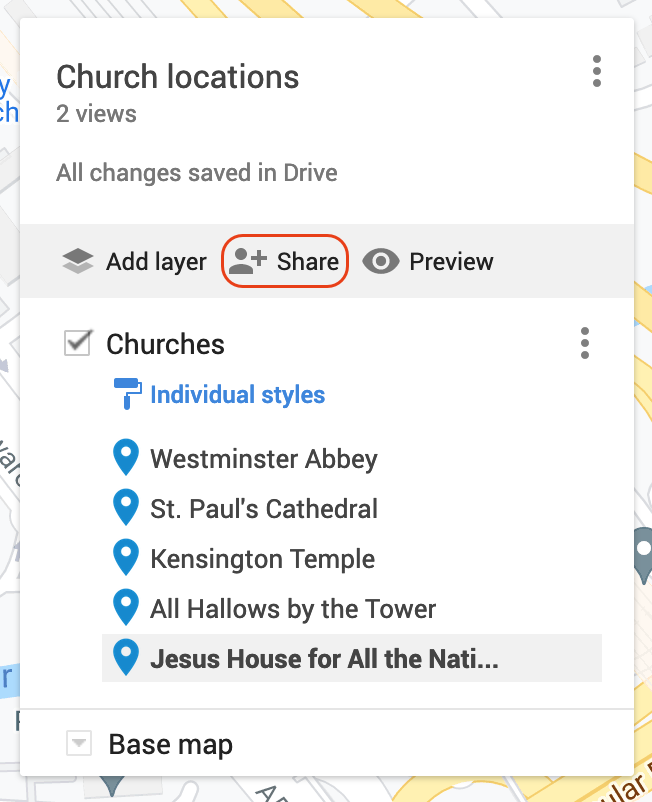
Task: Select St. Paul's Cathedral in the list
Action: coord(264,509)
